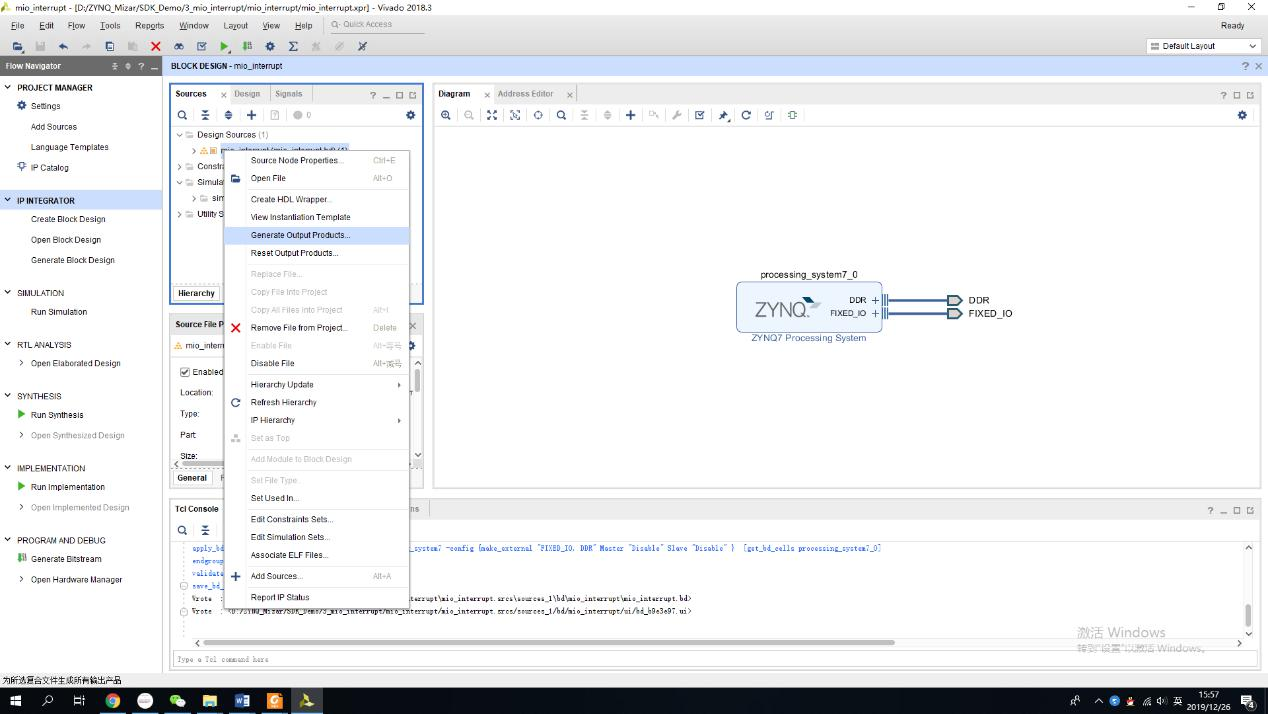Click the Regenerate Layout refresh icon

tap(746, 115)
